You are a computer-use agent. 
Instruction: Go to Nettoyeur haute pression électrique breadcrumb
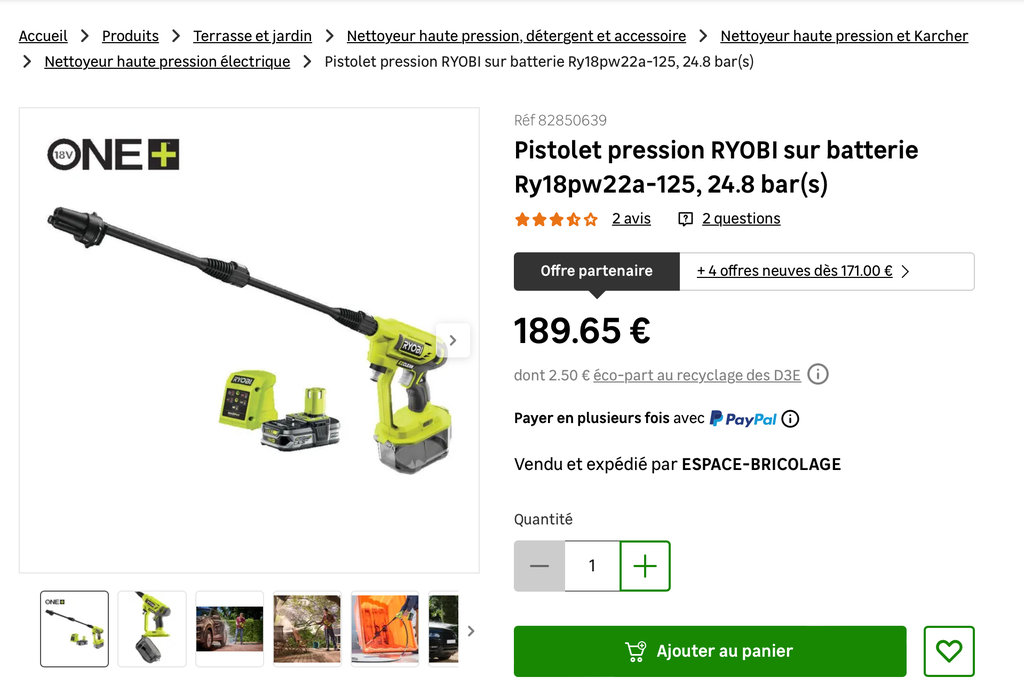pyautogui.click(x=167, y=61)
